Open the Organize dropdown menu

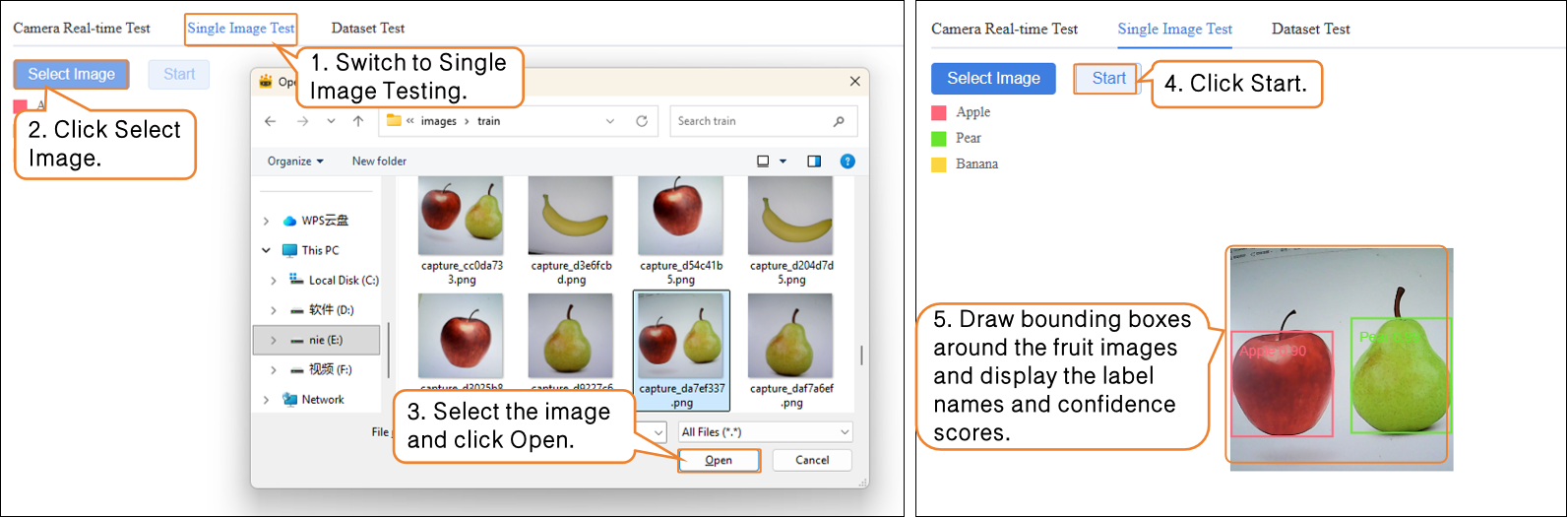[295, 162]
